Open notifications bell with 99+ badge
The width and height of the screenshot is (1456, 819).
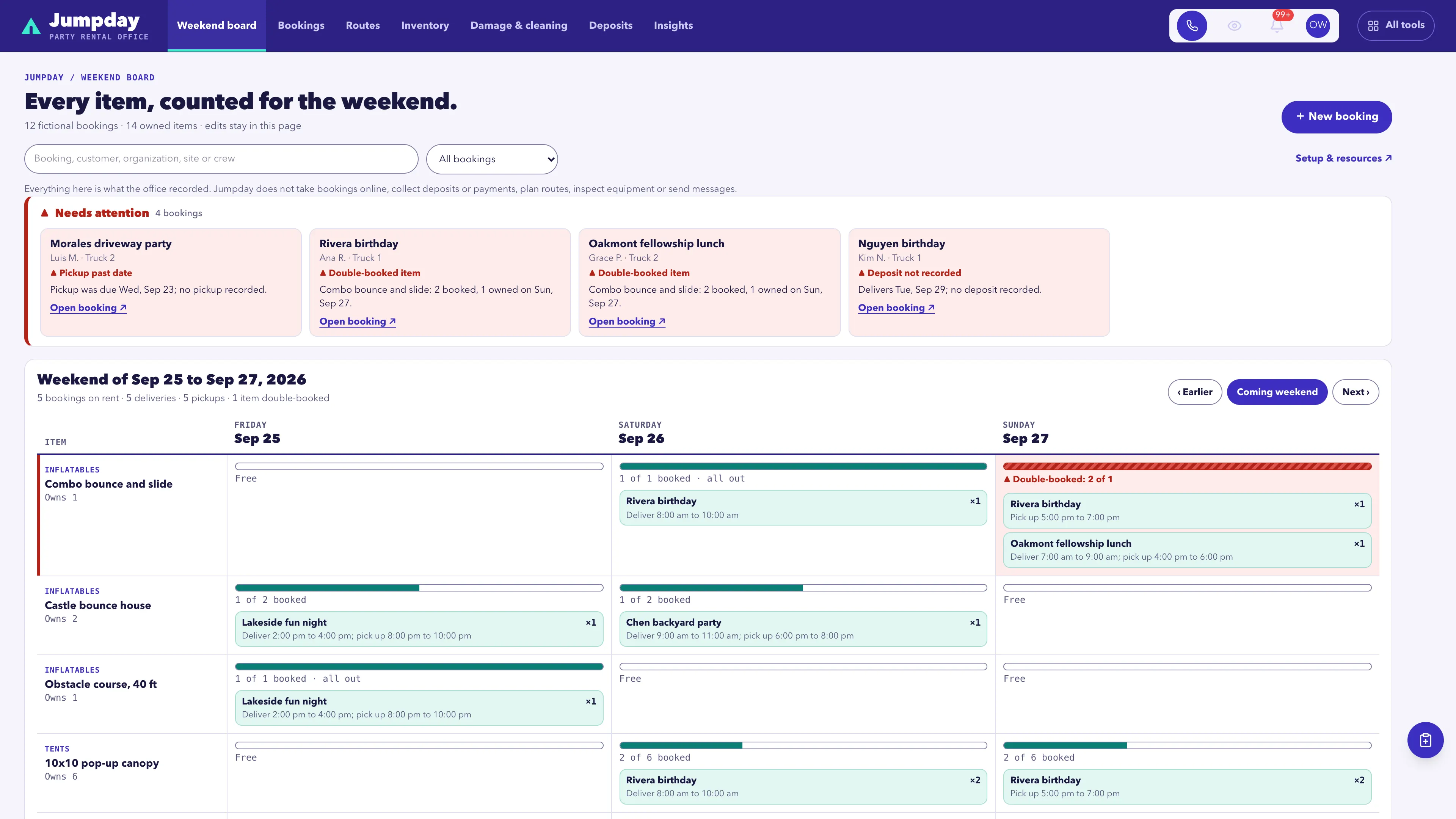pos(1277,25)
